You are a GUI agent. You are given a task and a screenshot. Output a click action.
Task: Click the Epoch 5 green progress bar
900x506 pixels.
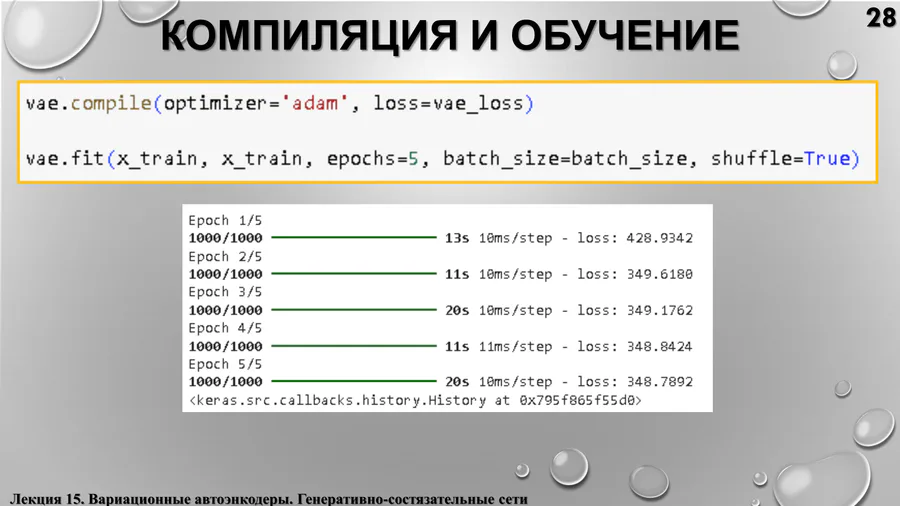pos(353,382)
